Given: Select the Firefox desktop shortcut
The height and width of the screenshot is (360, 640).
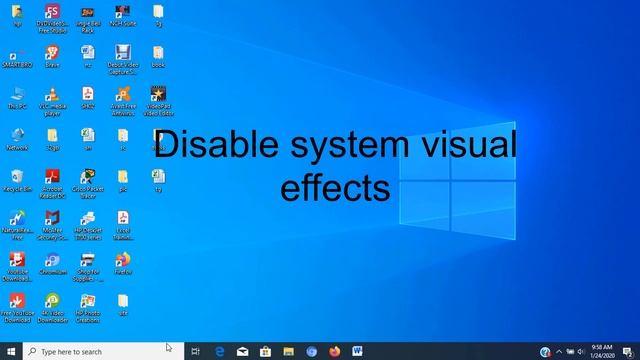Looking at the screenshot, I should pyautogui.click(x=123, y=264).
